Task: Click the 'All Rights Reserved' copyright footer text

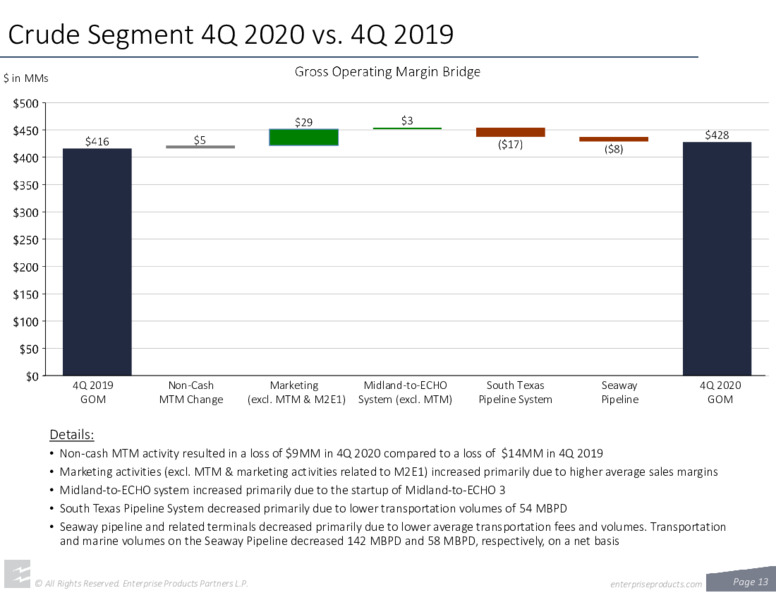Action: point(141,584)
